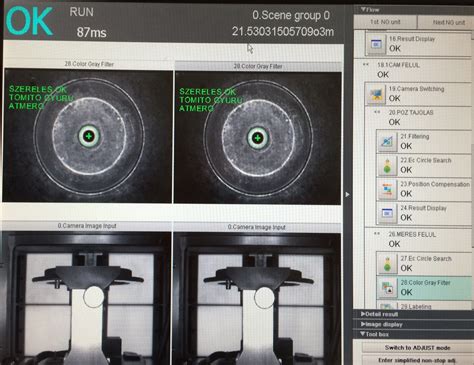Click the 19.Camera Switching unit icon
Image resolution: width=474 pixels, height=365 pixels.
(x=376, y=94)
